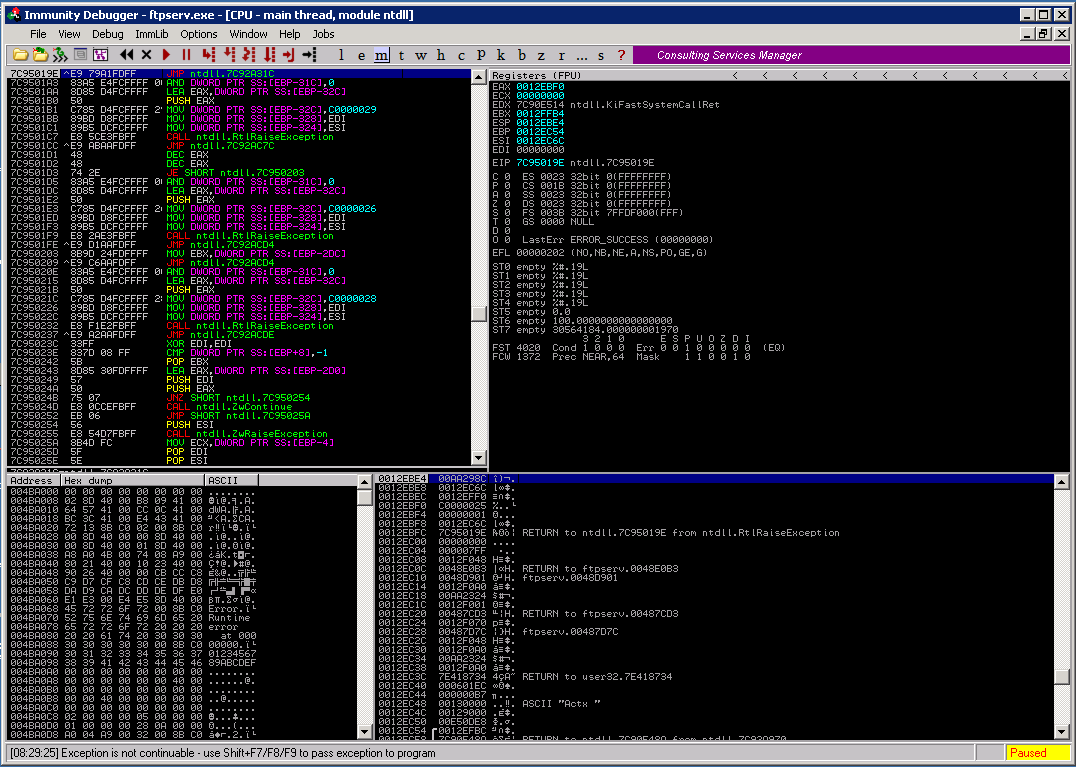Open the ImmLib menu
This screenshot has width=1076, height=767.
[x=152, y=34]
